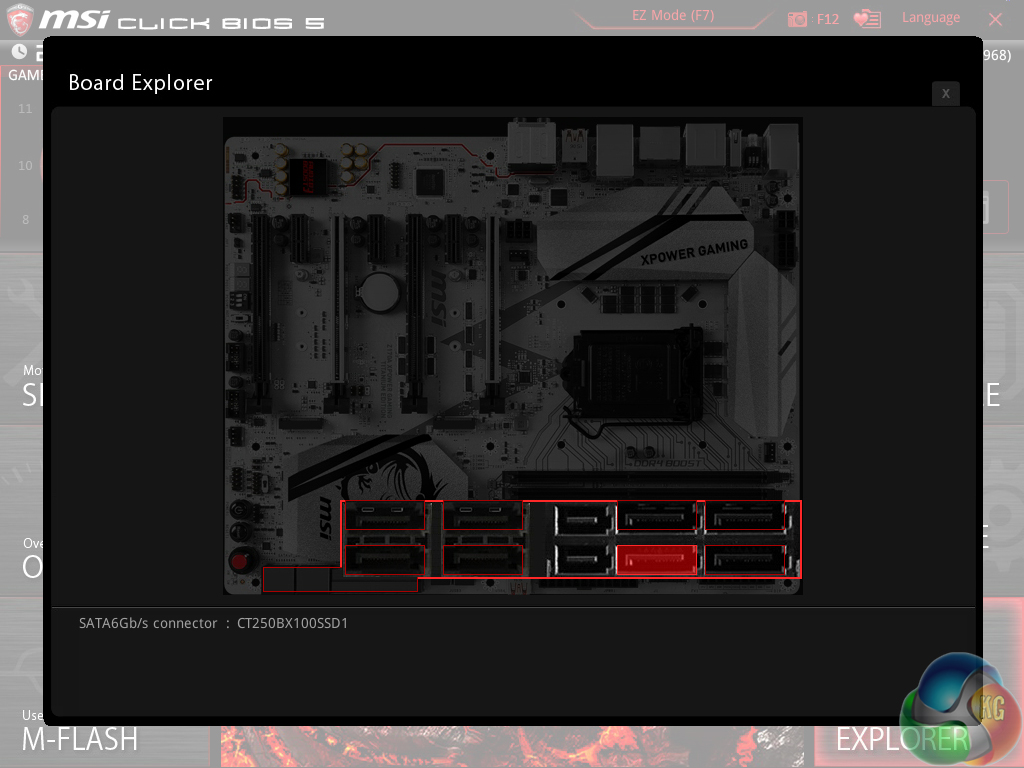Click the MSI dragon shield logo
This screenshot has height=768, width=1024.
coord(18,19)
